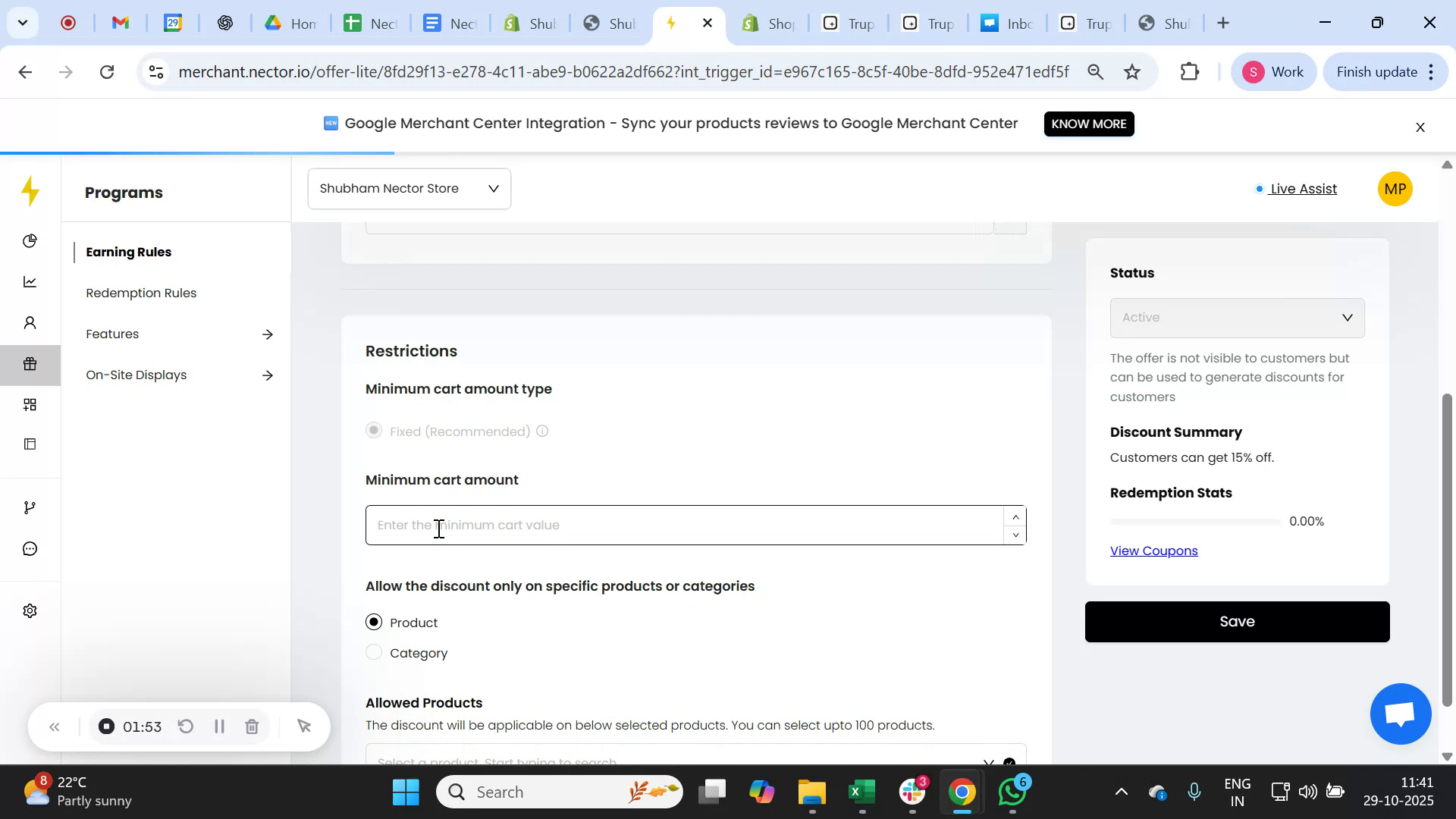
Task: Open the reports line chart sidebar icon
Action: pyautogui.click(x=30, y=281)
